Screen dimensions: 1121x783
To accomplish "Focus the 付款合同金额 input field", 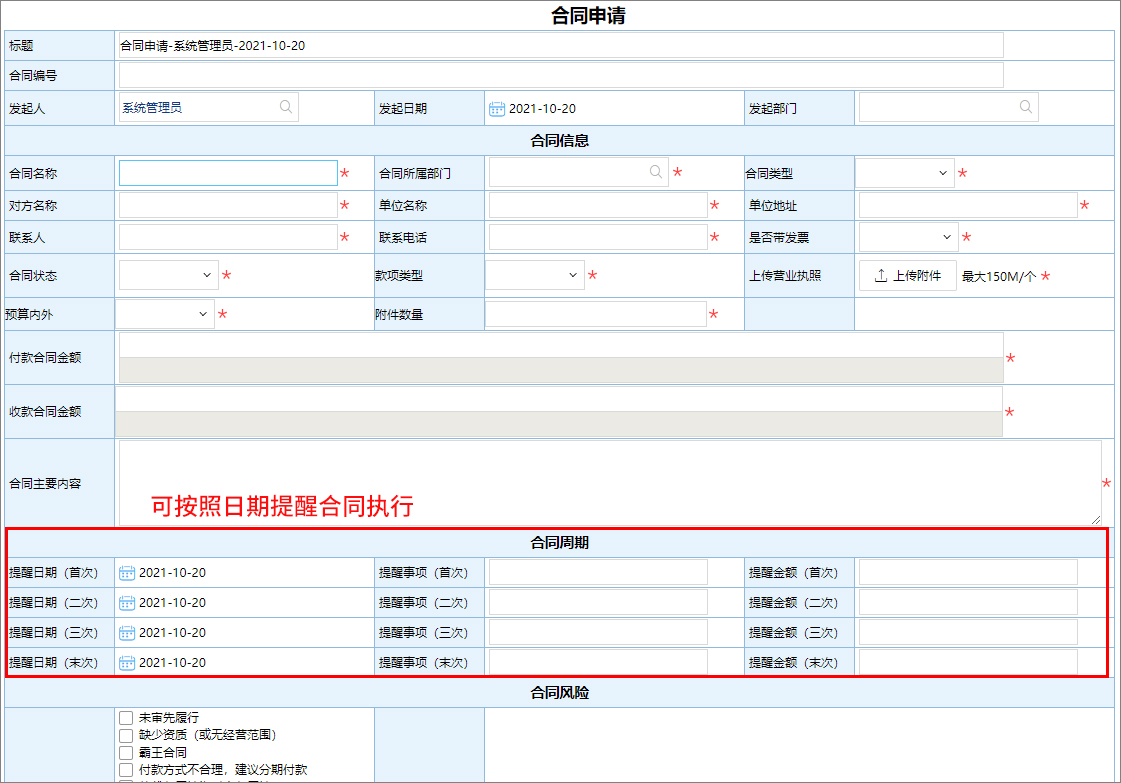I will [x=561, y=345].
